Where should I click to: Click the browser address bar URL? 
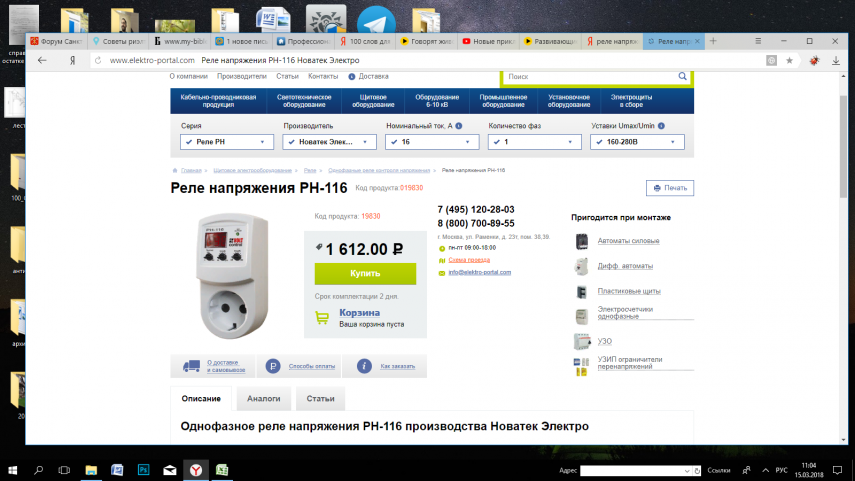pyautogui.click(x=152, y=61)
